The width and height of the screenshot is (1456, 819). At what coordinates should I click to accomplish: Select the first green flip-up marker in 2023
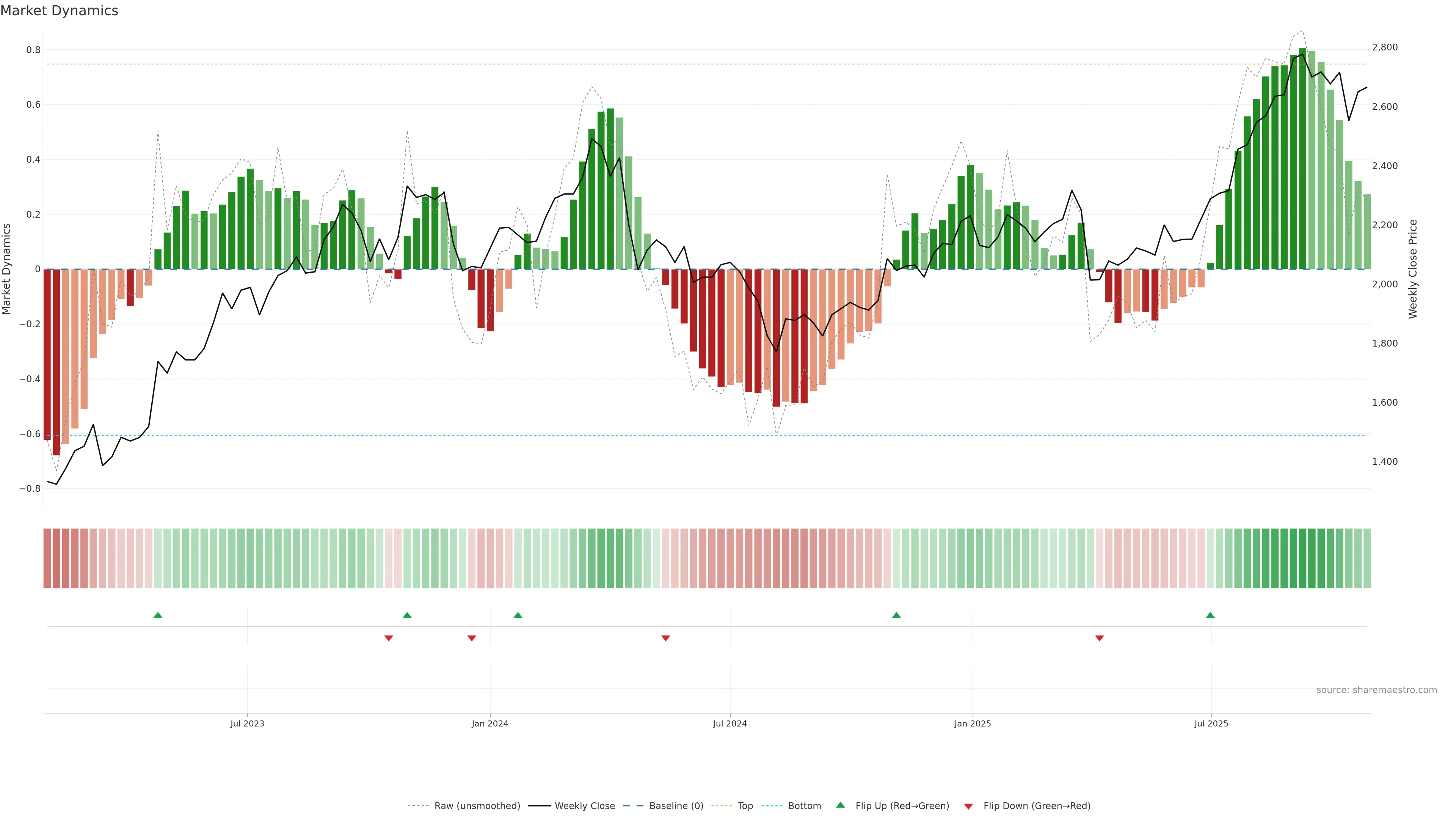coord(158,615)
